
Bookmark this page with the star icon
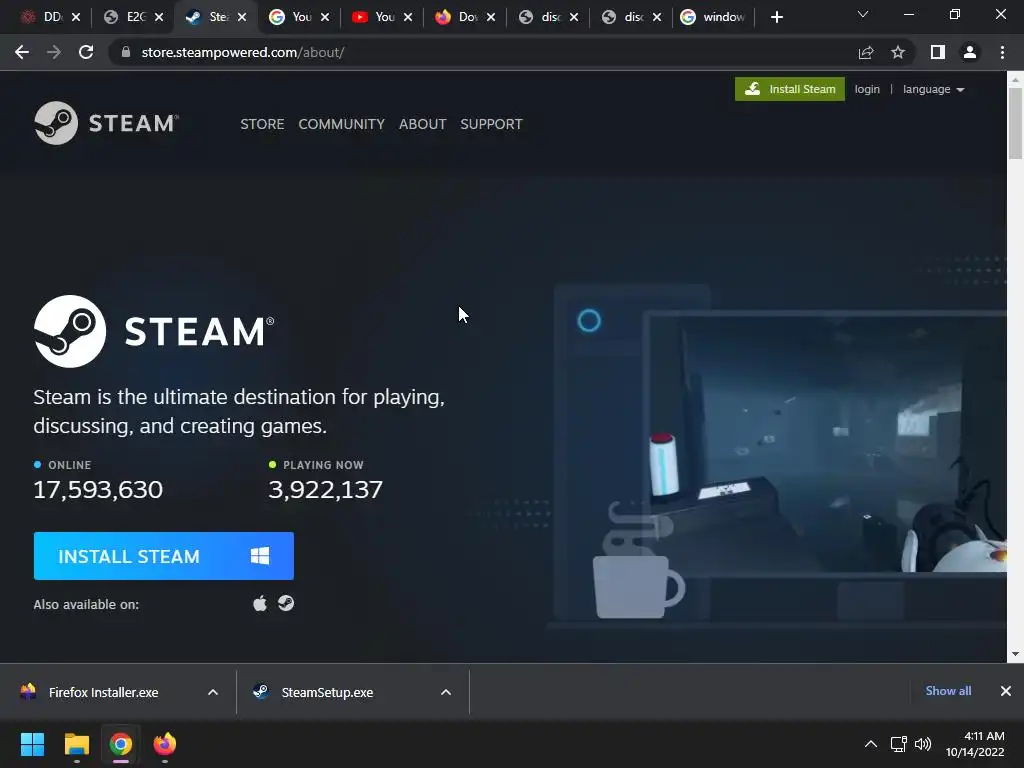pyautogui.click(x=898, y=52)
